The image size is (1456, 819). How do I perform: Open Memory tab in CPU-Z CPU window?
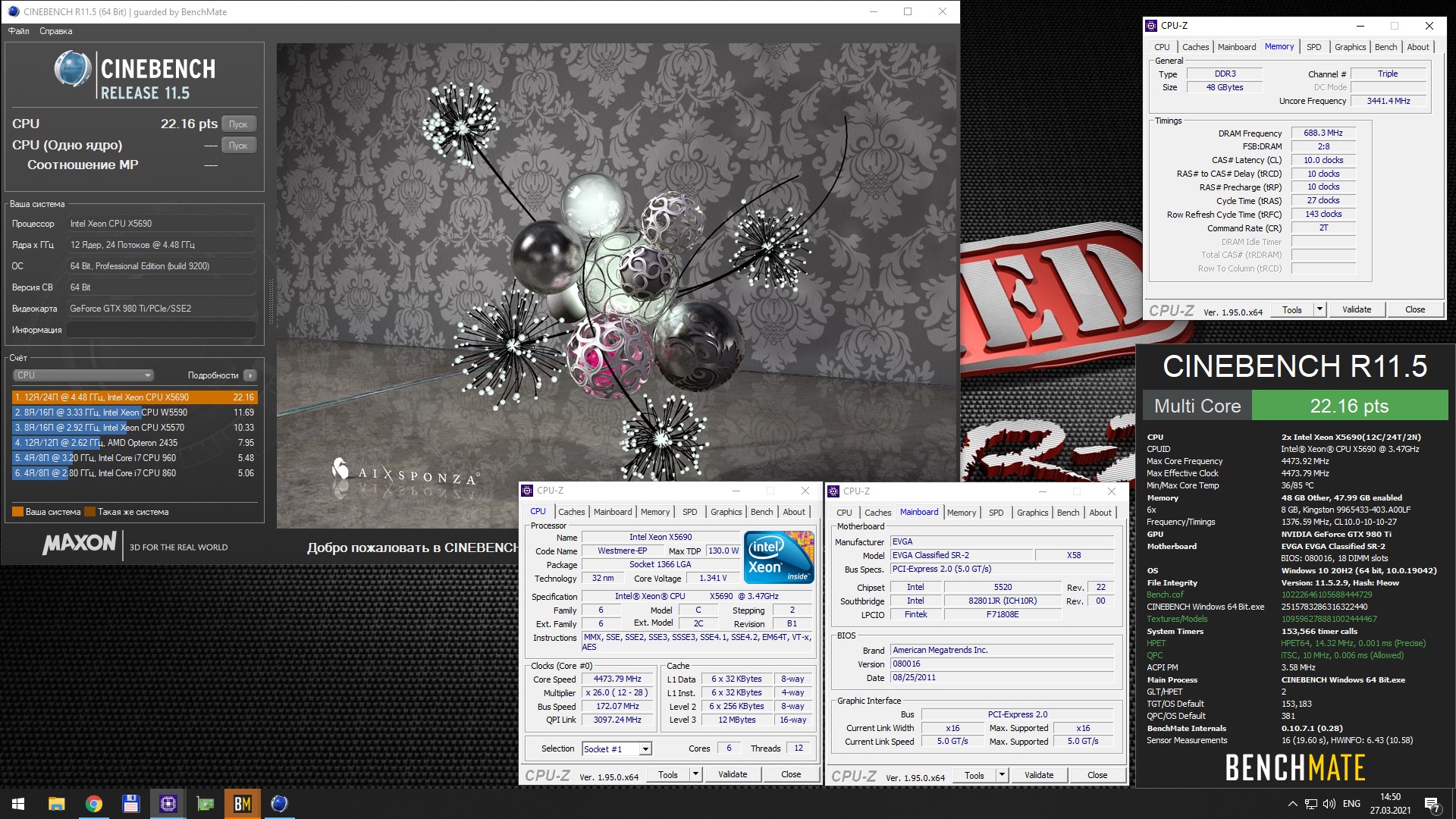tap(655, 512)
